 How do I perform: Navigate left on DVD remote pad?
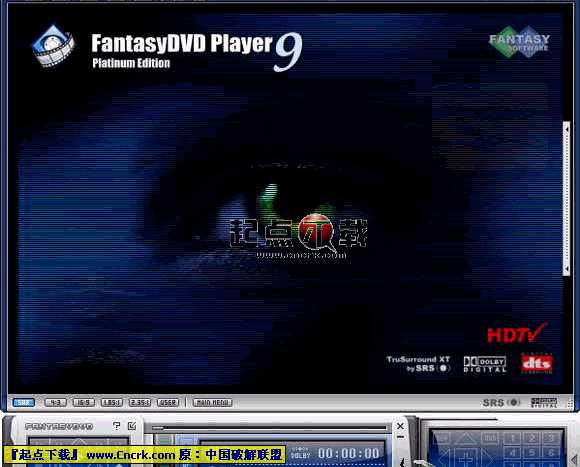(x=446, y=458)
